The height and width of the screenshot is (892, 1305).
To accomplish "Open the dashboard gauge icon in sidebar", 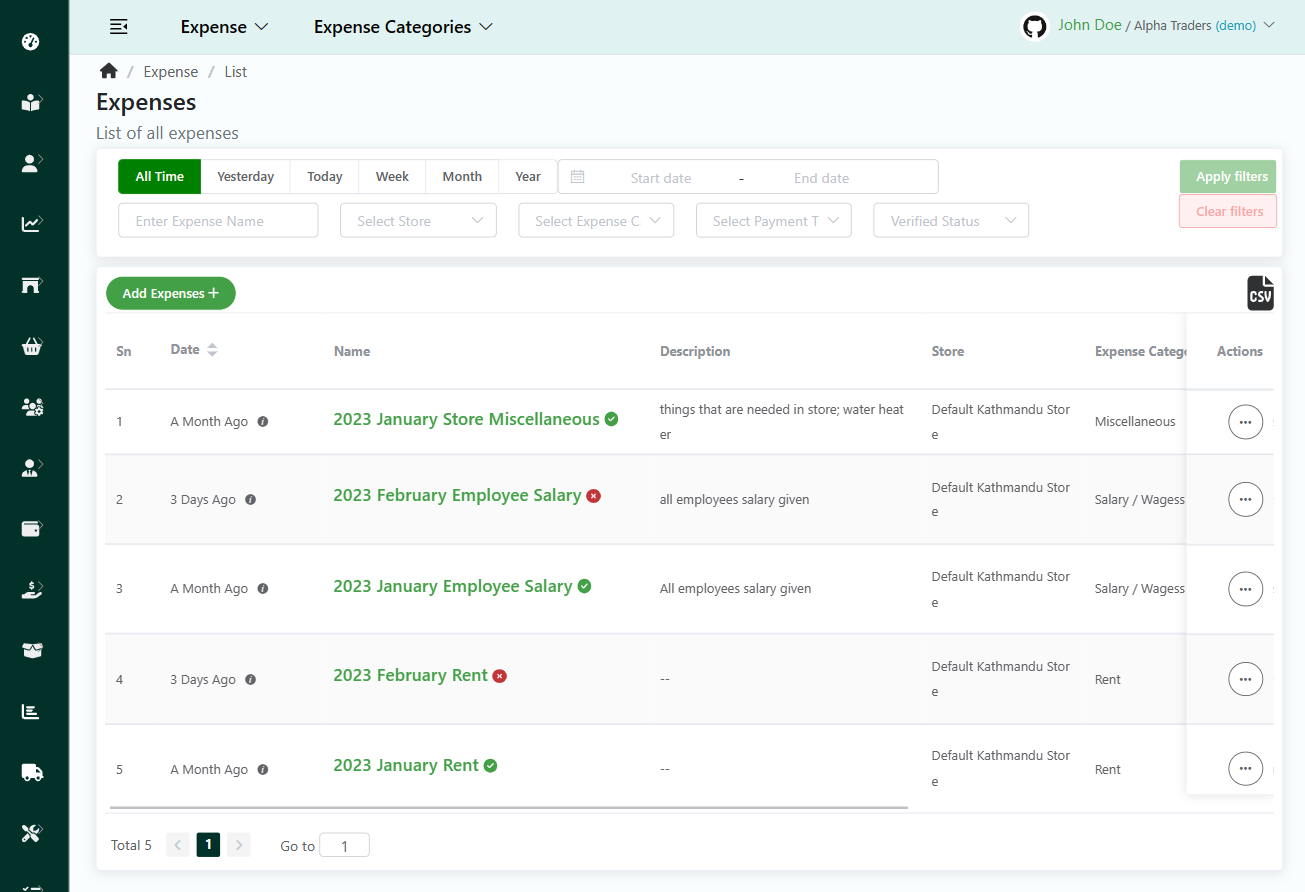I will [x=31, y=42].
